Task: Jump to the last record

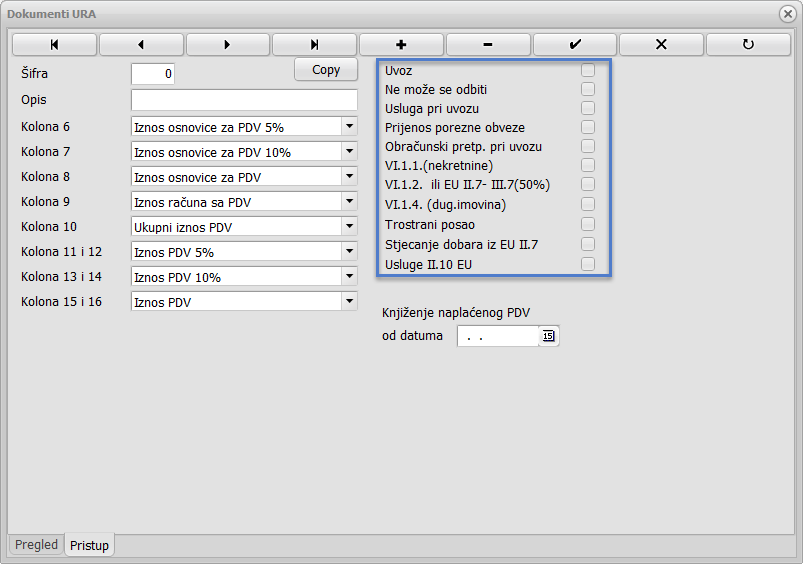Action: [314, 45]
